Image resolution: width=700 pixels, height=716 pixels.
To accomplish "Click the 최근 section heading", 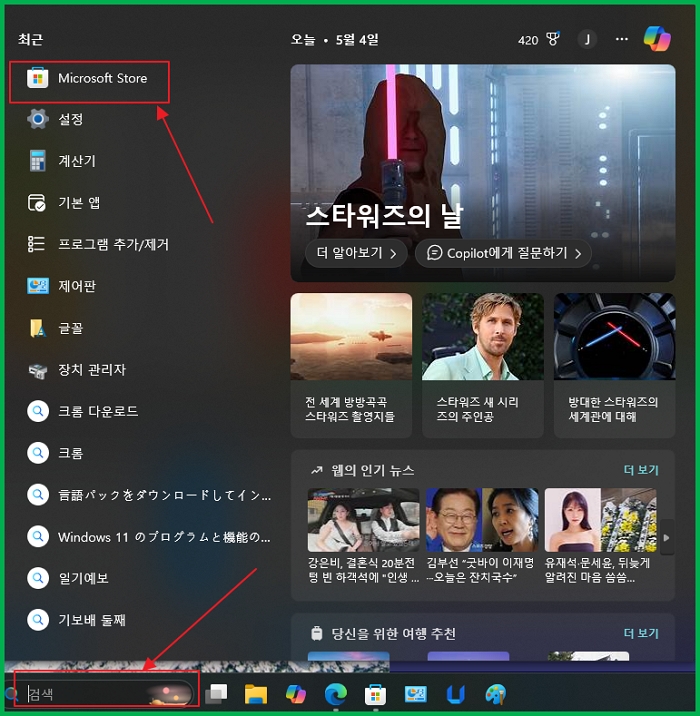I will (x=31, y=39).
